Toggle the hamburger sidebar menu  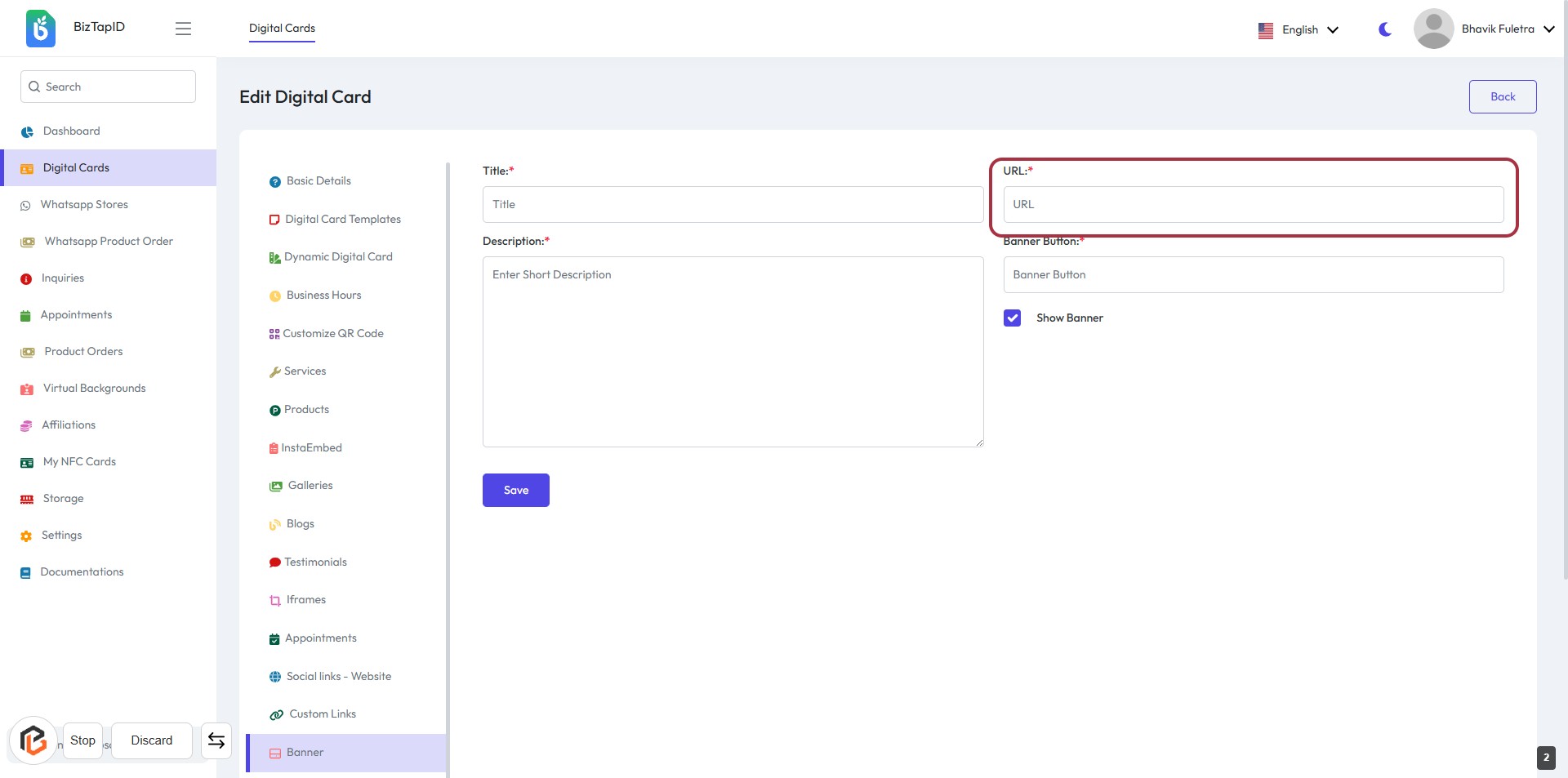183,29
